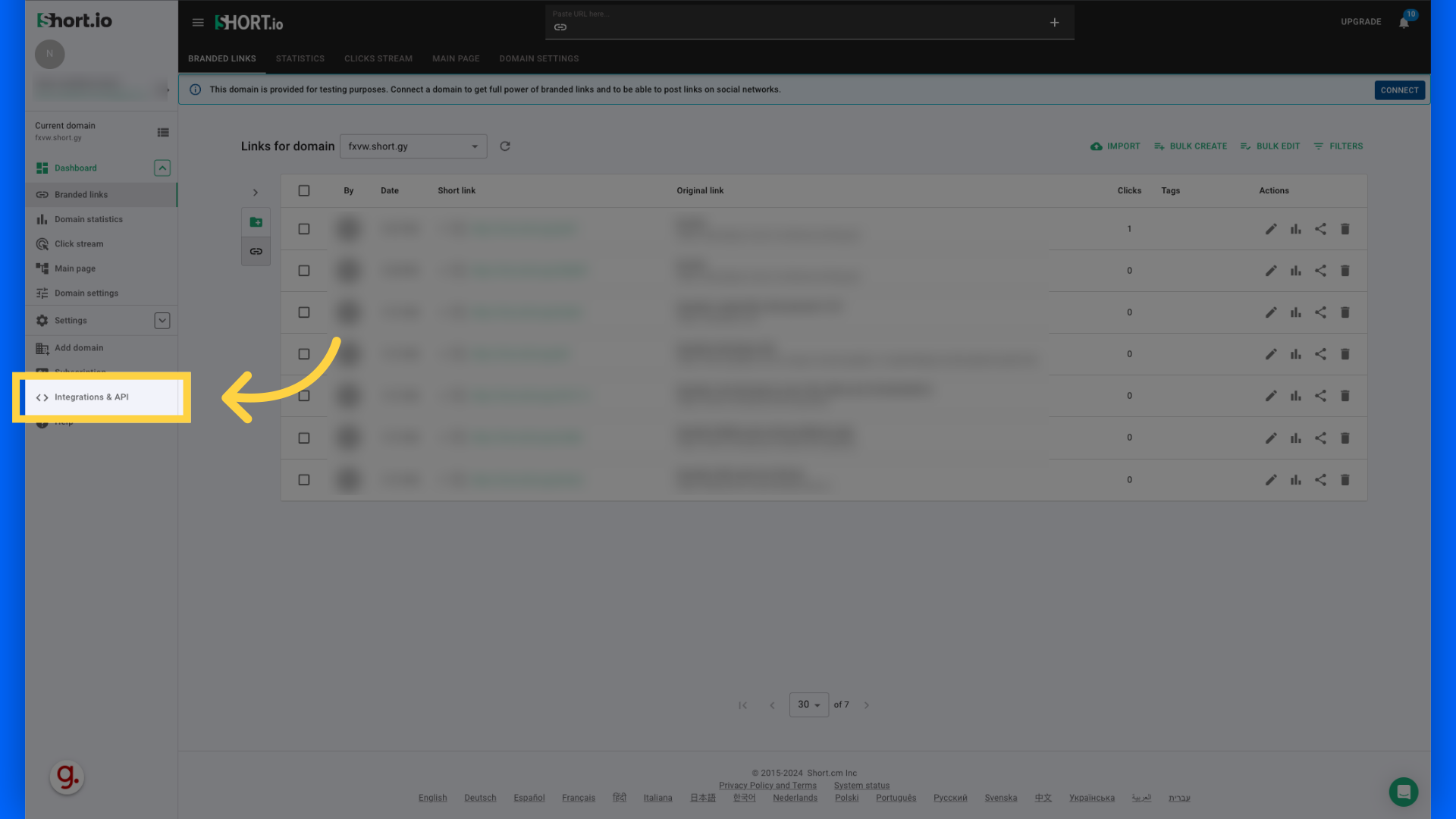Click the delete trash icon on the last row
1456x819 pixels.
[x=1345, y=479]
